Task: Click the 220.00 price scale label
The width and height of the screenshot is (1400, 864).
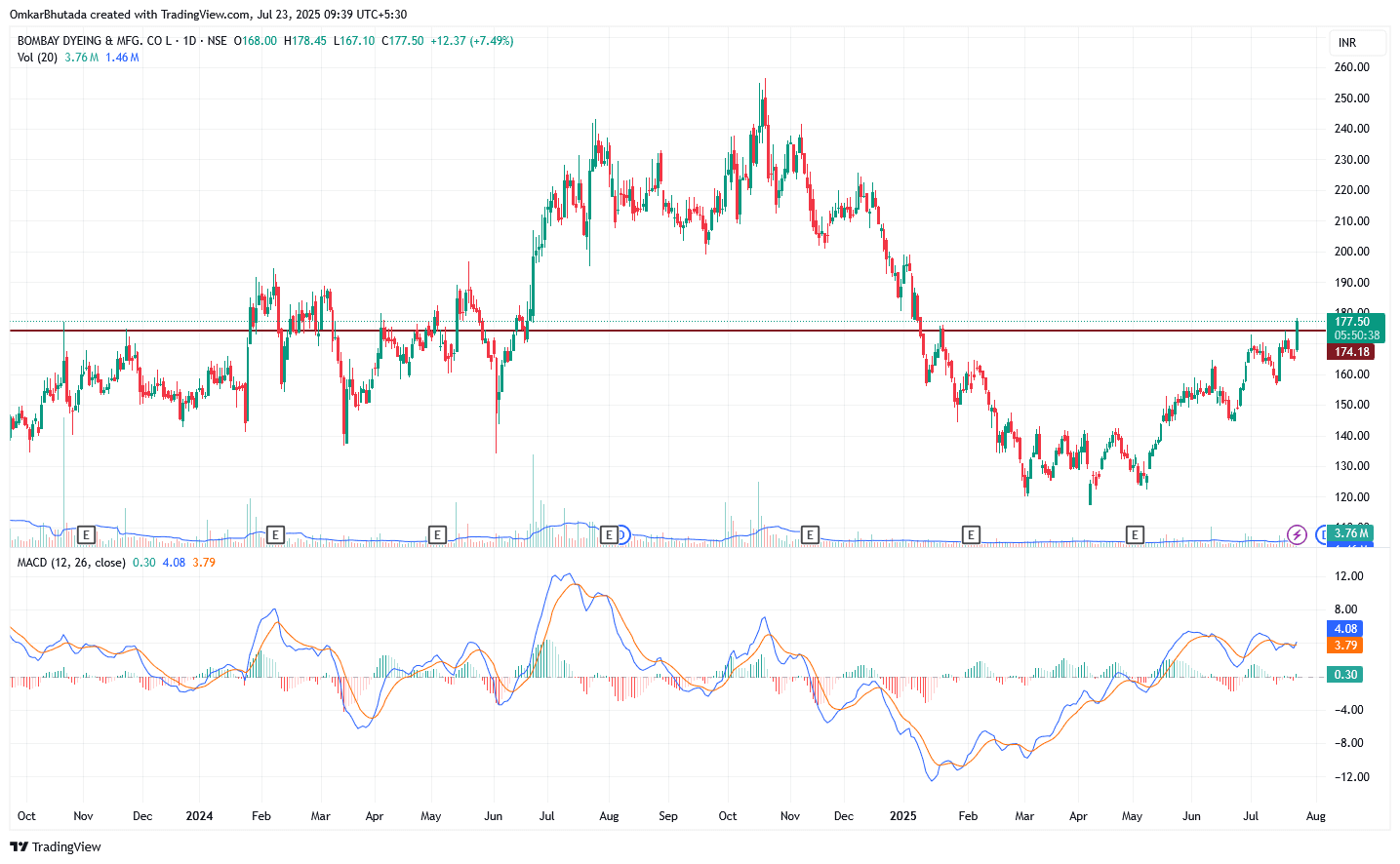Action: point(1352,190)
